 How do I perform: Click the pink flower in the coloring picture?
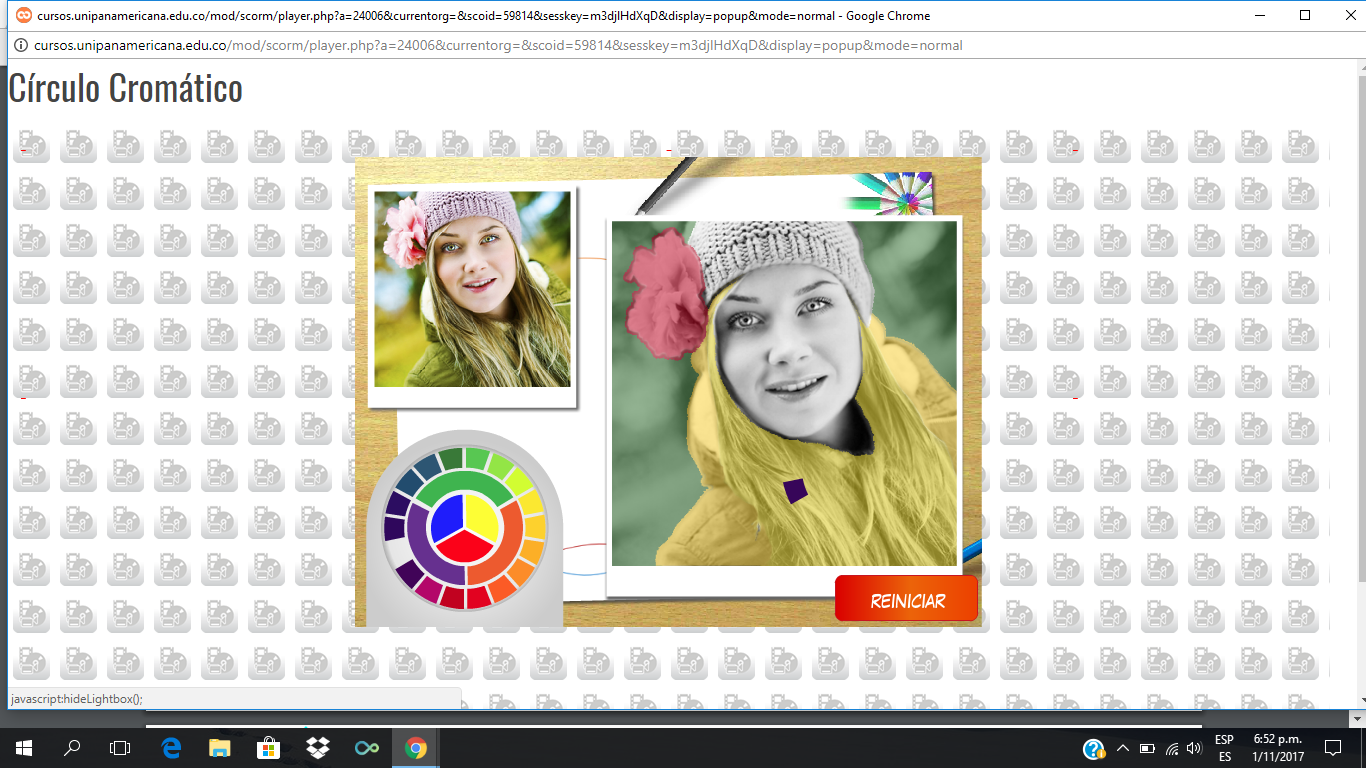pos(668,293)
